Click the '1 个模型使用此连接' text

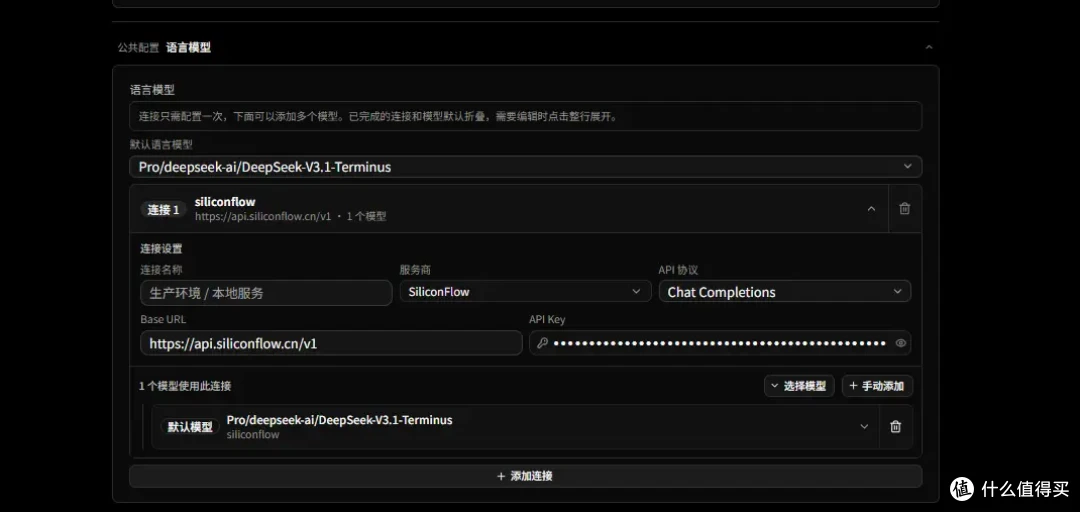[x=185, y=386]
